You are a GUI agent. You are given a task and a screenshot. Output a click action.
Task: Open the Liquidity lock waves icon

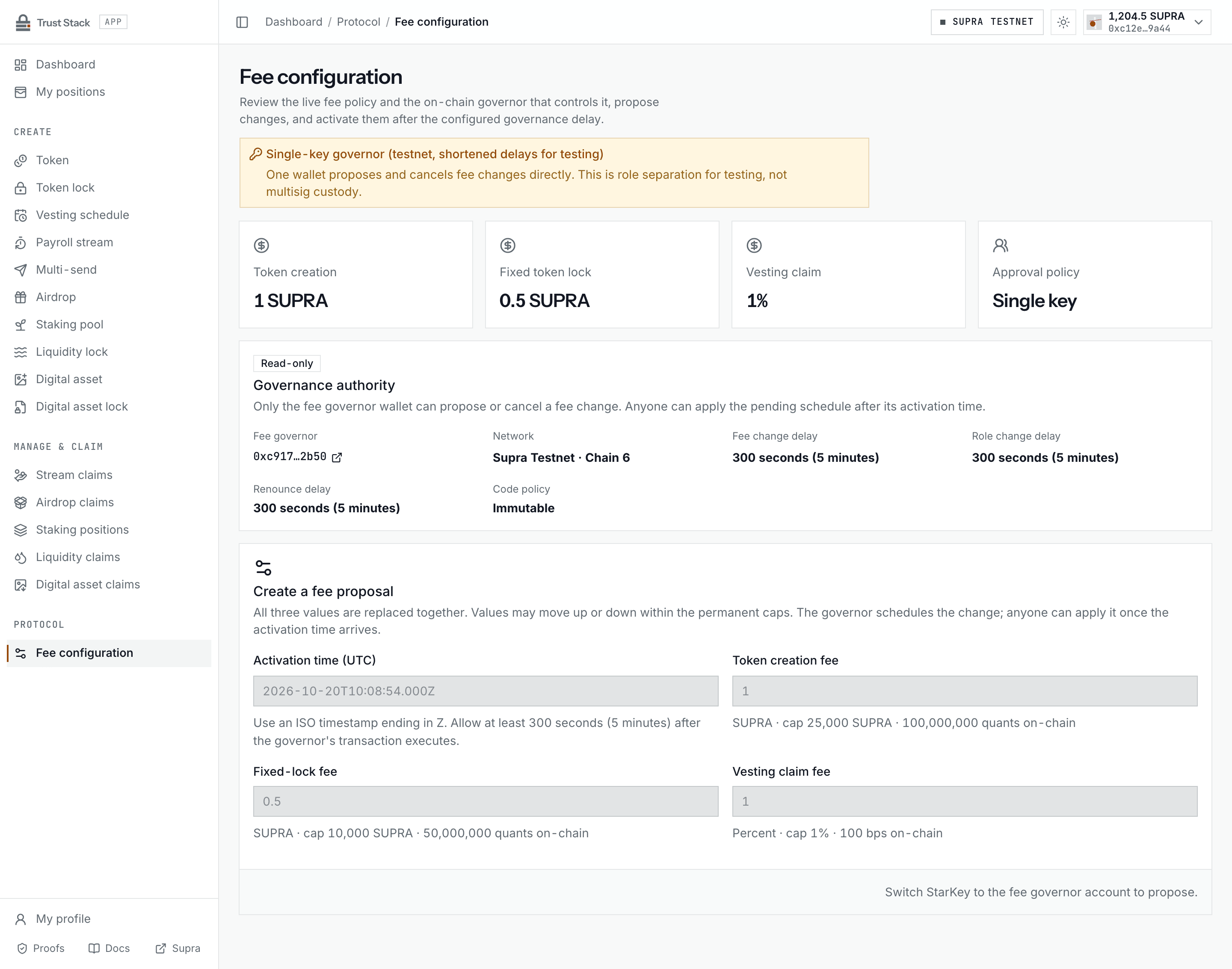point(21,352)
